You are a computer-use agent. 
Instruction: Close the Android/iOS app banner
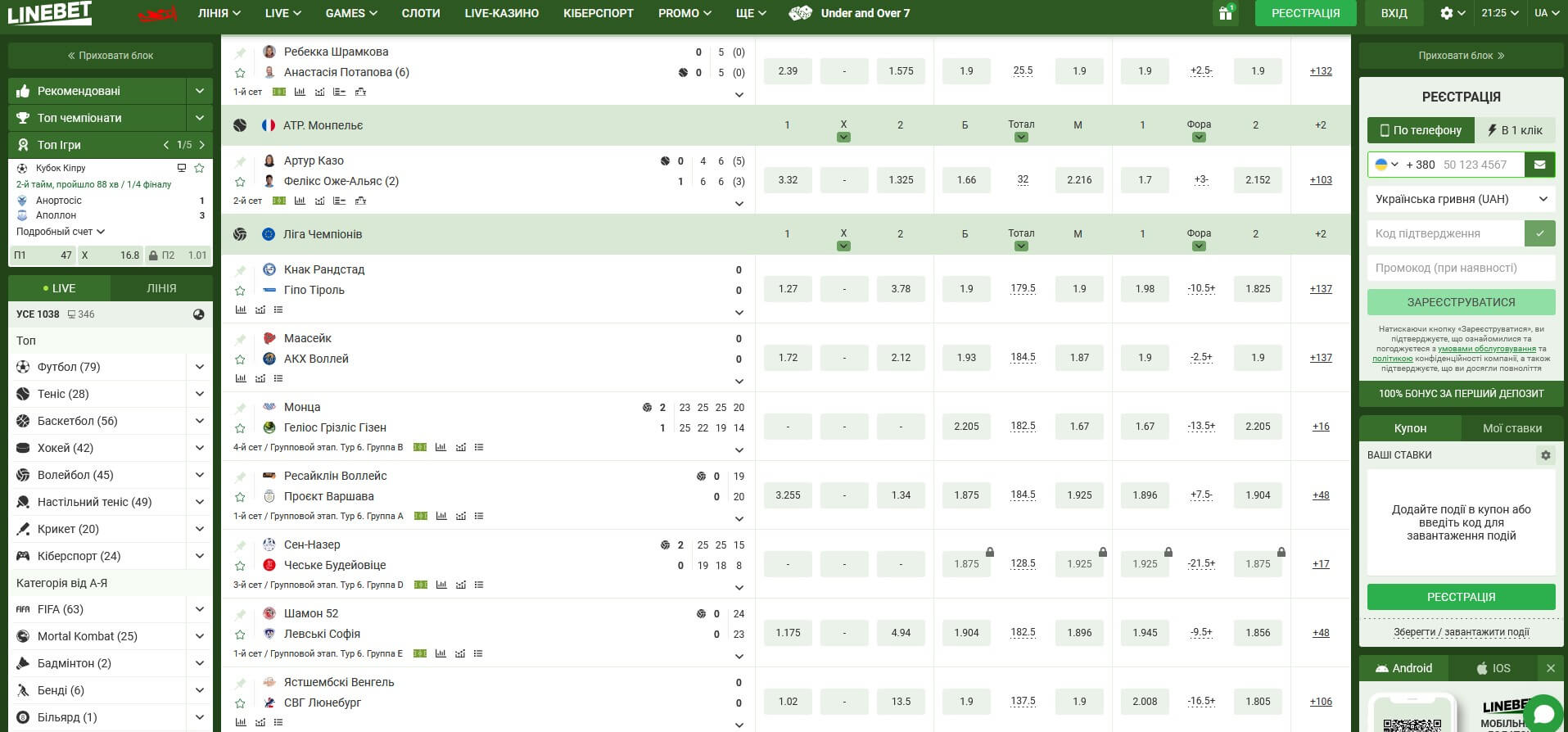pos(1550,668)
